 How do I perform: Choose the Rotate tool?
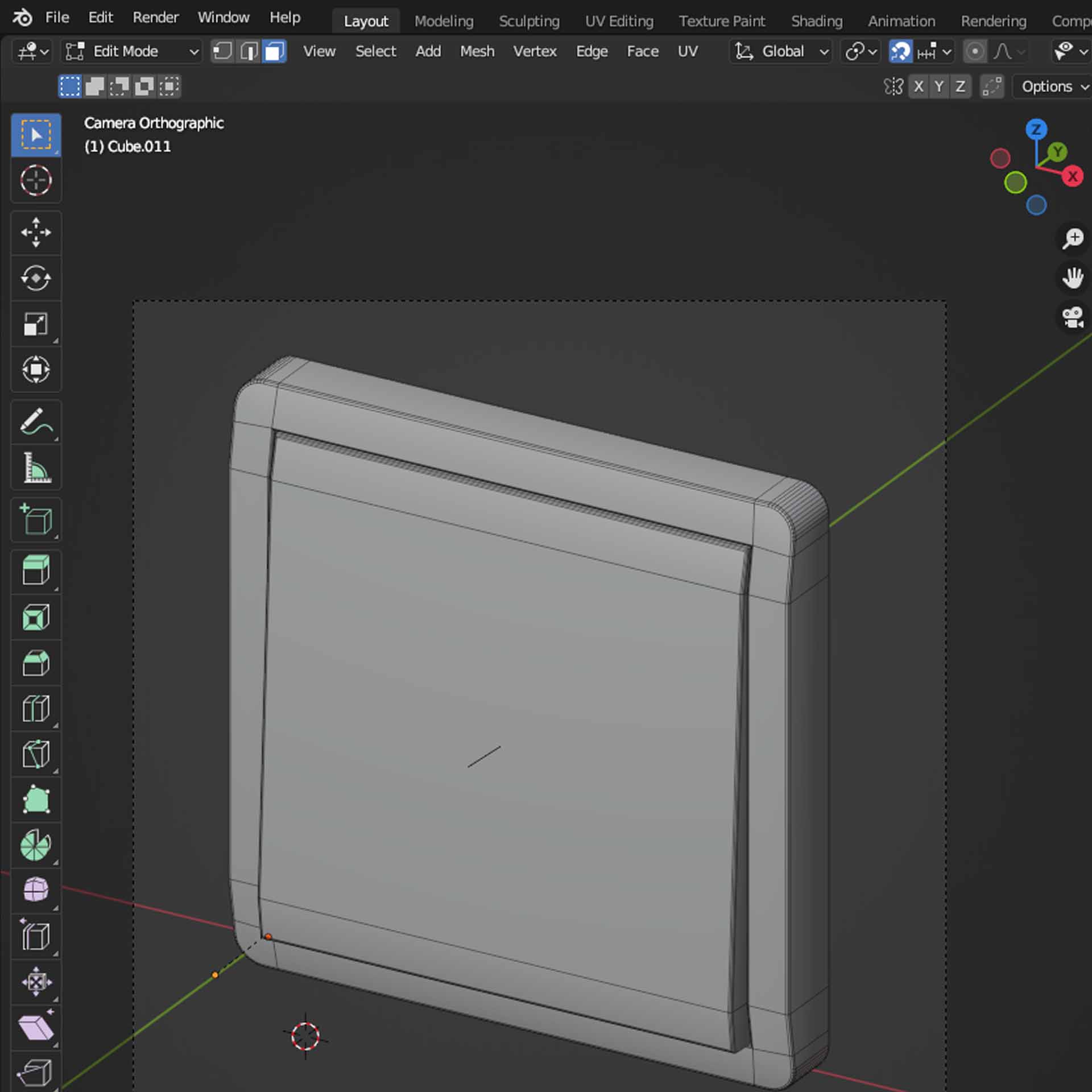coord(36,278)
